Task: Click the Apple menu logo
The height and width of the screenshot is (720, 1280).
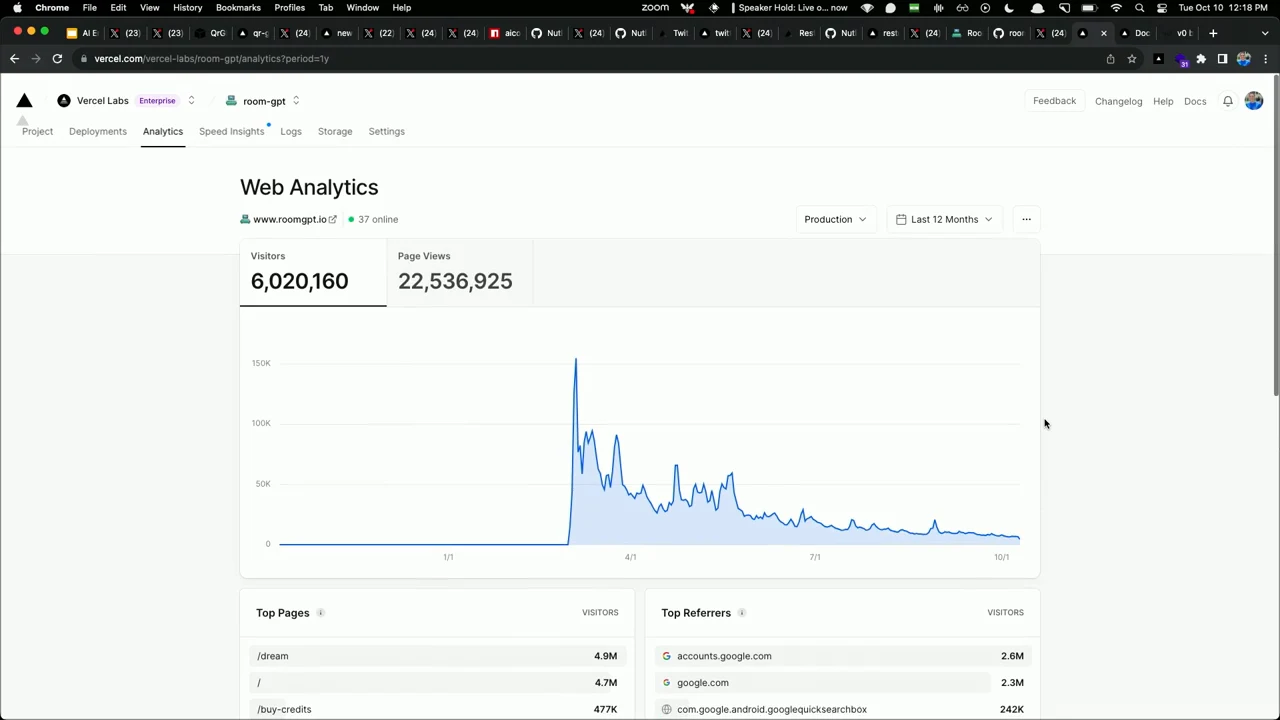Action: (17, 8)
